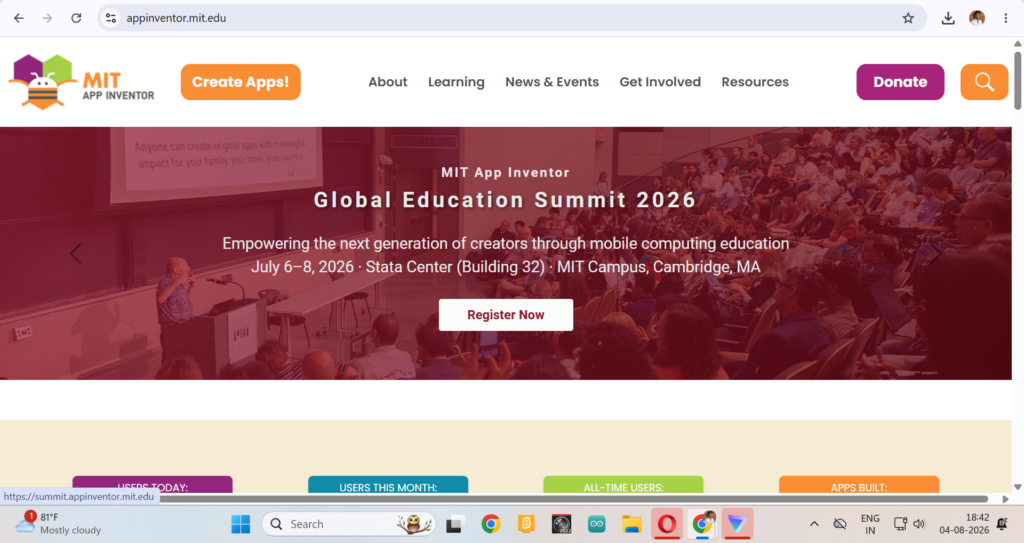Open the Chrome three-dot menu

click(1006, 18)
